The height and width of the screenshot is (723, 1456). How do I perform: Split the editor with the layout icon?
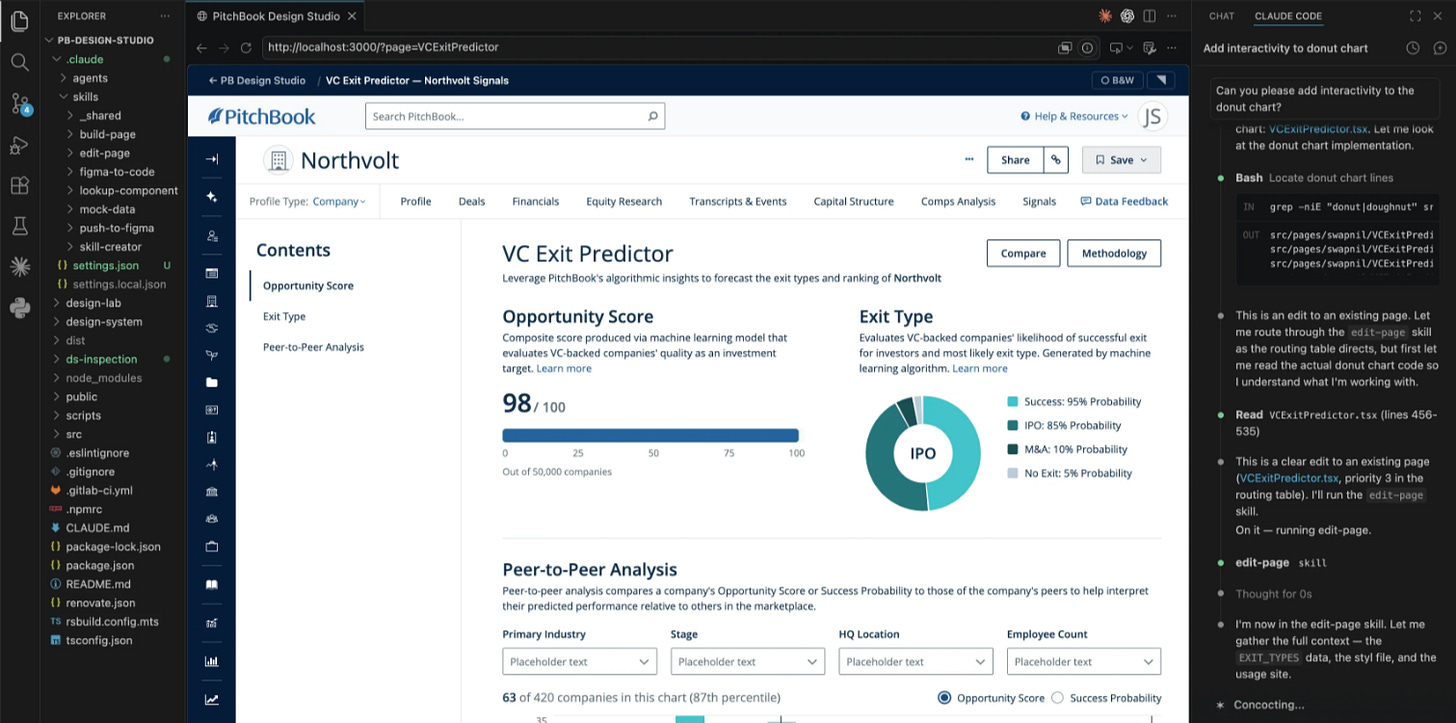(x=1150, y=16)
